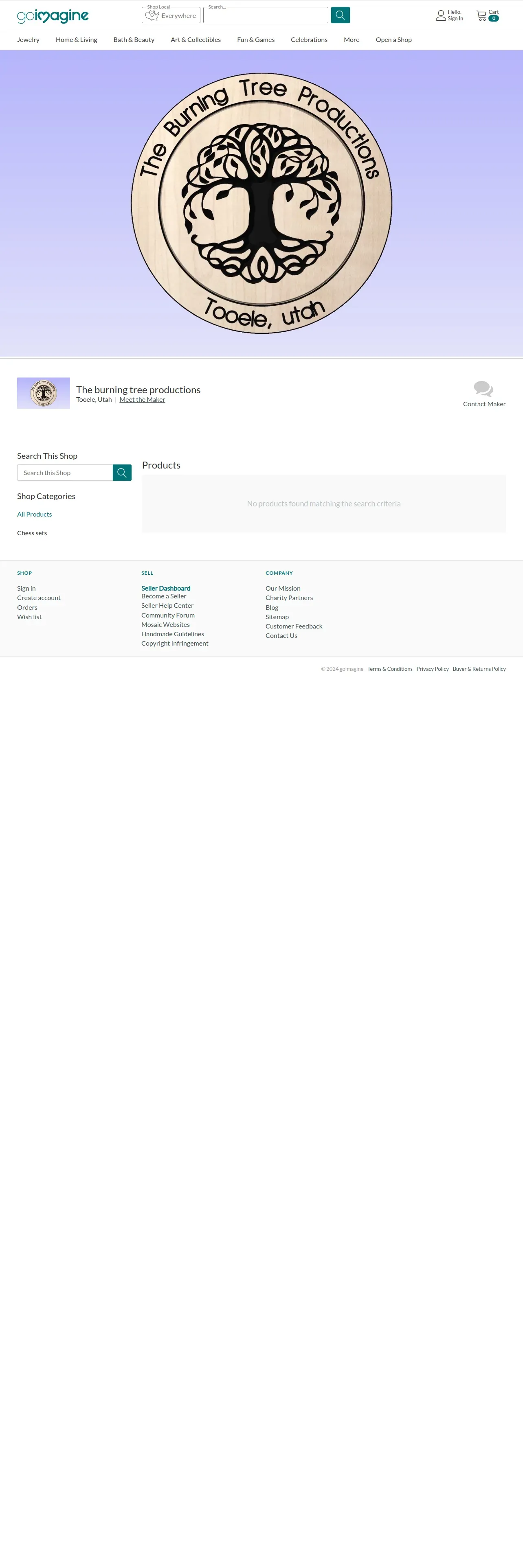Screen dimensions: 523x1568
Task: Expand the More menu
Action: 351,39
